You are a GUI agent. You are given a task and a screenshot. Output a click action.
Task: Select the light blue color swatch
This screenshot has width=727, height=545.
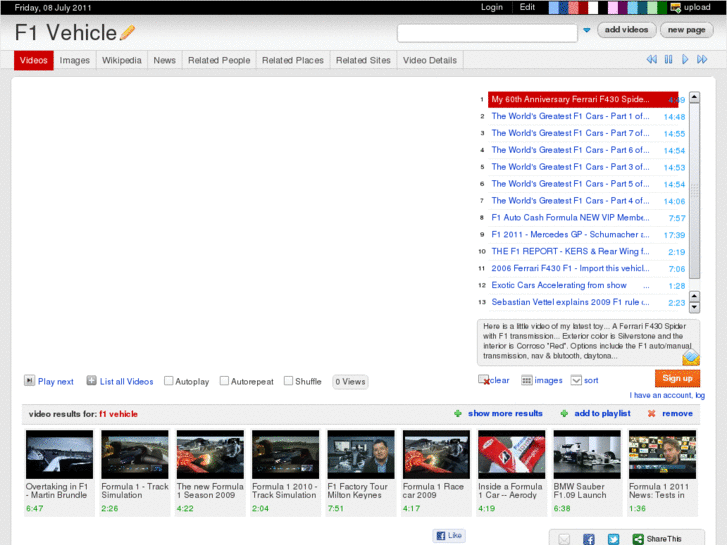[554, 7]
